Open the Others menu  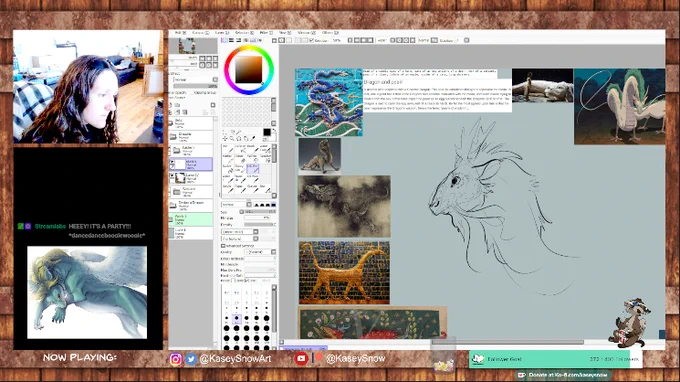330,33
